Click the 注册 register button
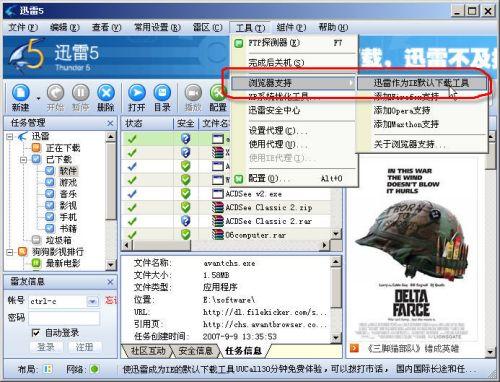Screen dimensions: 500x382 click(84, 347)
